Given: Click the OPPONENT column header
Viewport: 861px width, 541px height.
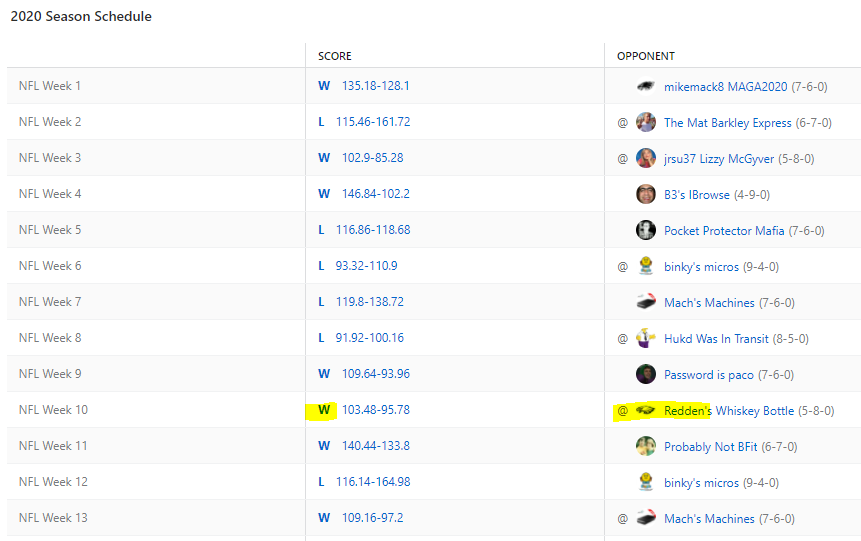Looking at the screenshot, I should (x=646, y=56).
